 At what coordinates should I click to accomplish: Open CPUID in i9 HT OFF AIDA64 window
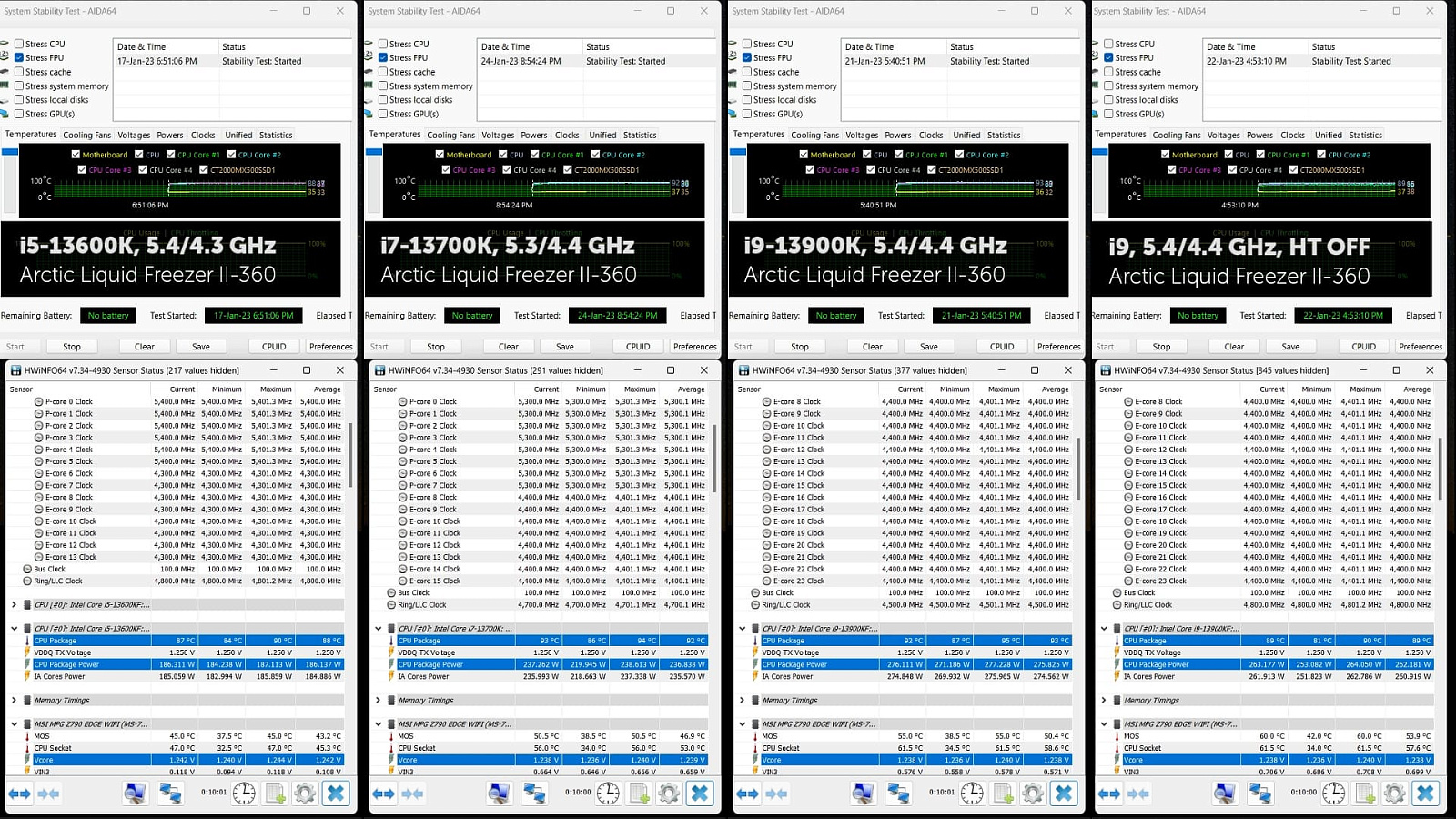pyautogui.click(x=1364, y=347)
